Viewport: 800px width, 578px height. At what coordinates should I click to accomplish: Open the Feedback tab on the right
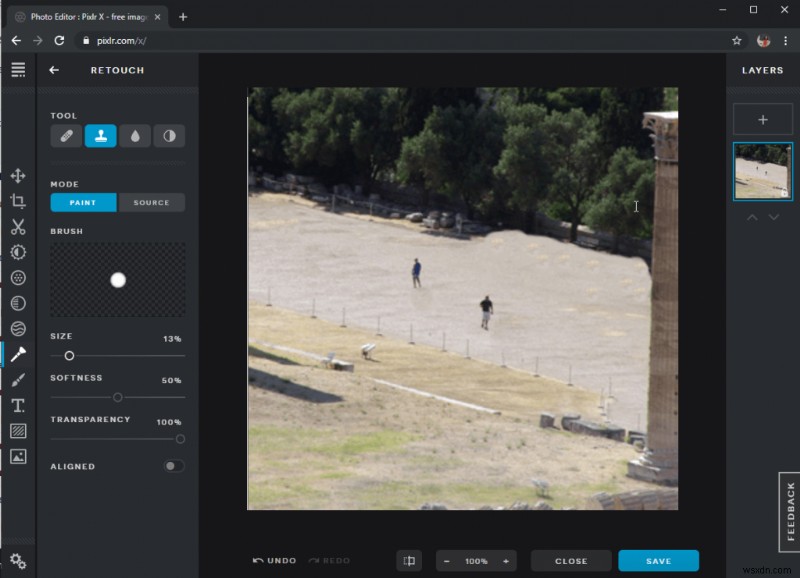tap(789, 512)
